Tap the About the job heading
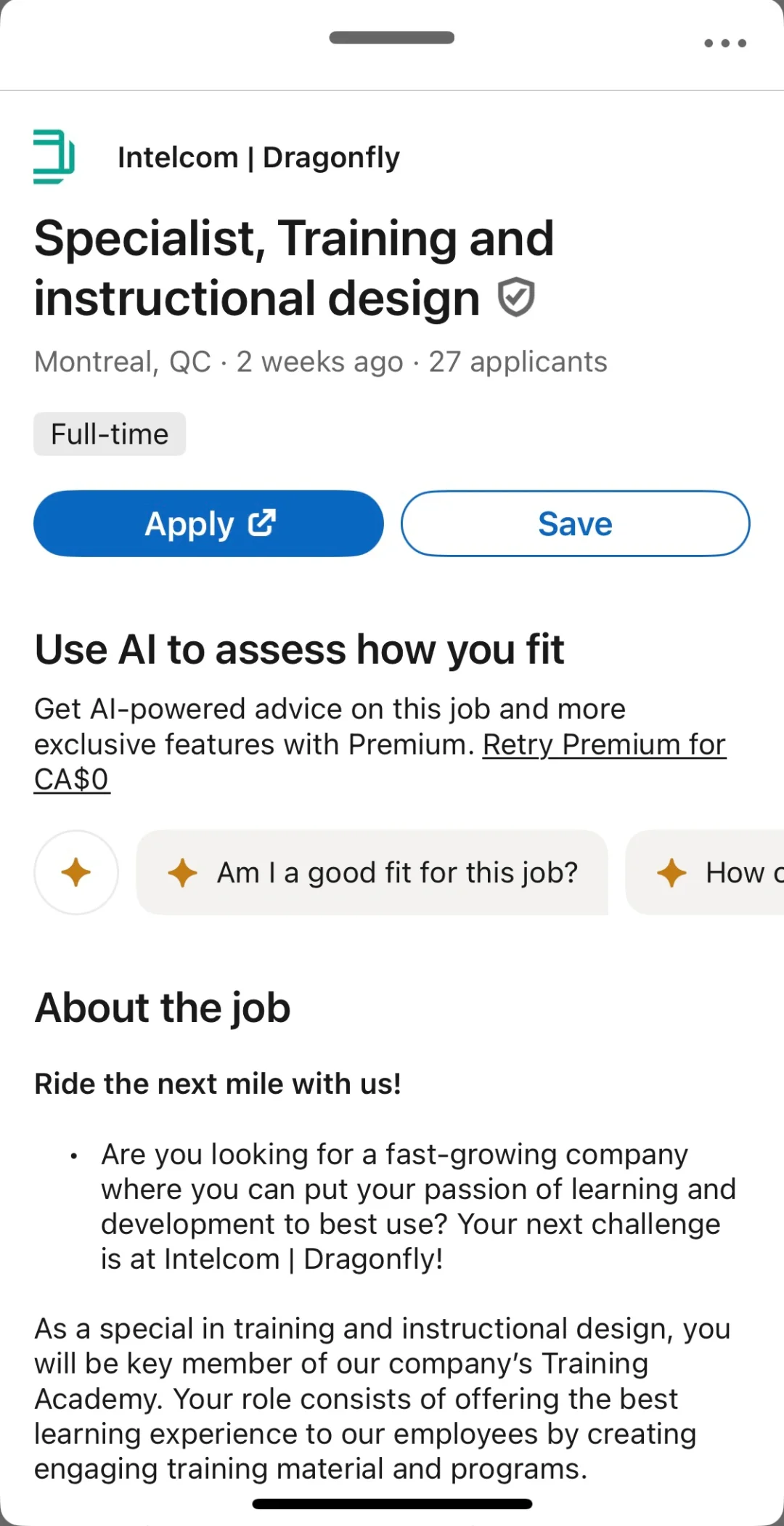Image resolution: width=784 pixels, height=1526 pixels. (x=163, y=1007)
